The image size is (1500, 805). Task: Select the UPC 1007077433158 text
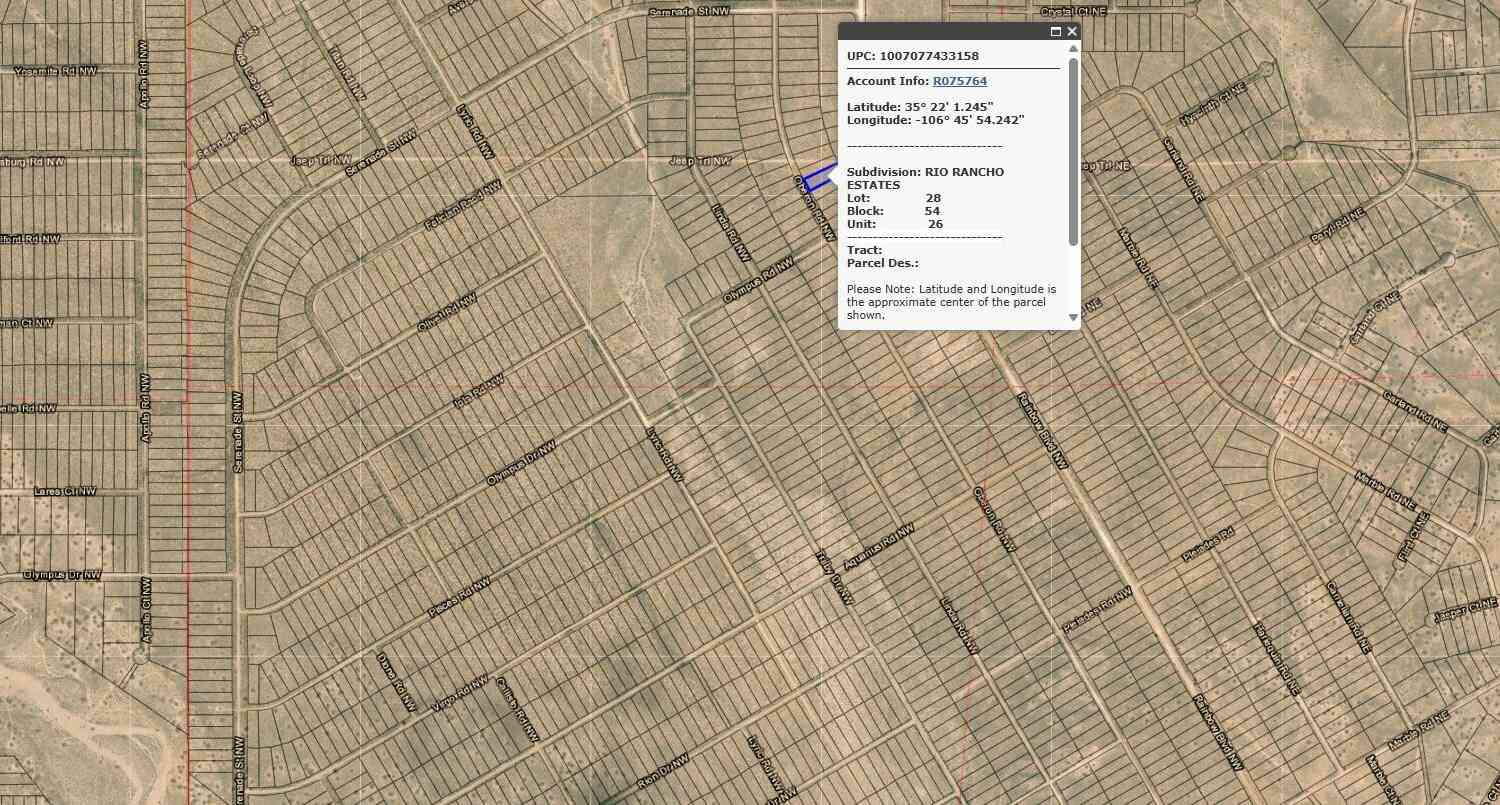913,56
